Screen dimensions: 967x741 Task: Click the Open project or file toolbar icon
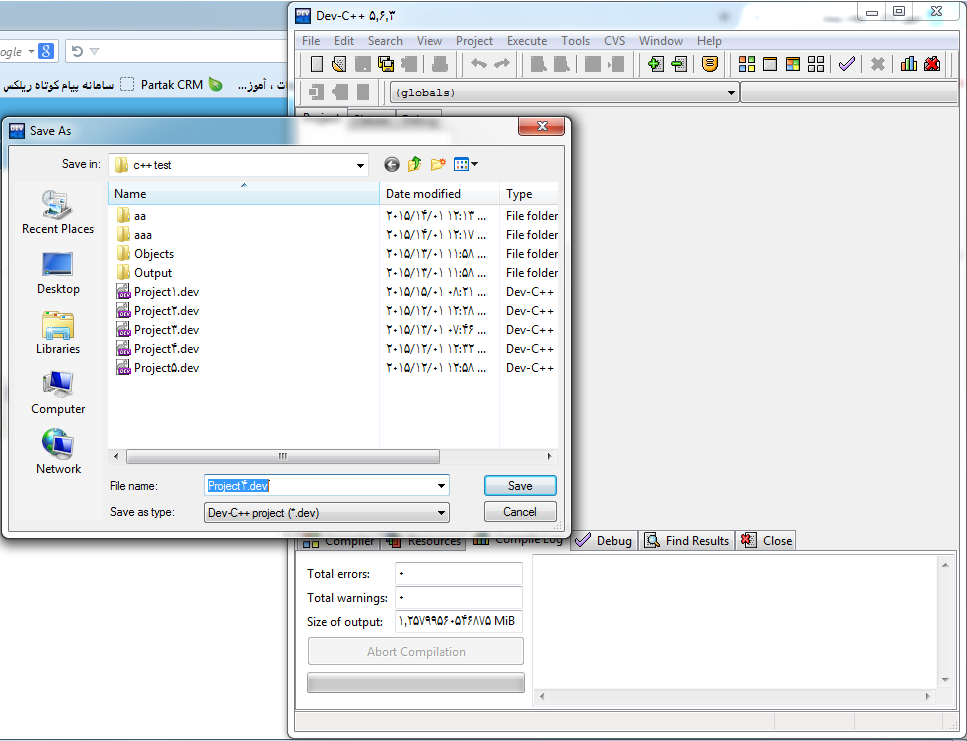click(x=339, y=63)
